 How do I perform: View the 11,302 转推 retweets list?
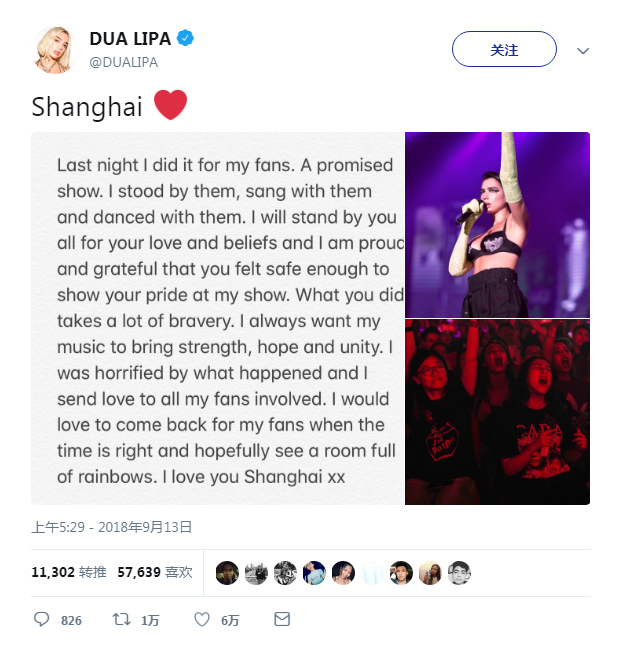tap(69, 573)
